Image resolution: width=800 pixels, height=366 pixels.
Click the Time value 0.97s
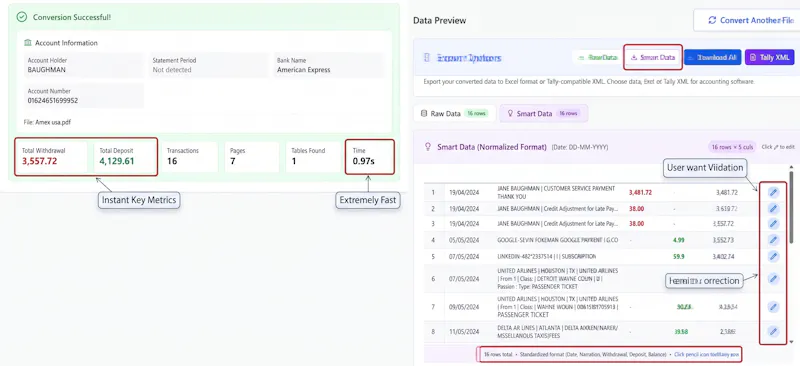tap(364, 161)
